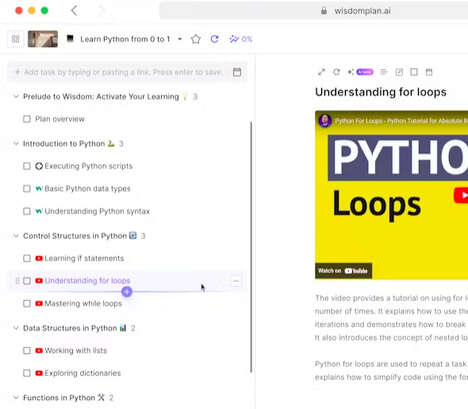
Task: Open the Executing Python scripts task
Action: 89,166
